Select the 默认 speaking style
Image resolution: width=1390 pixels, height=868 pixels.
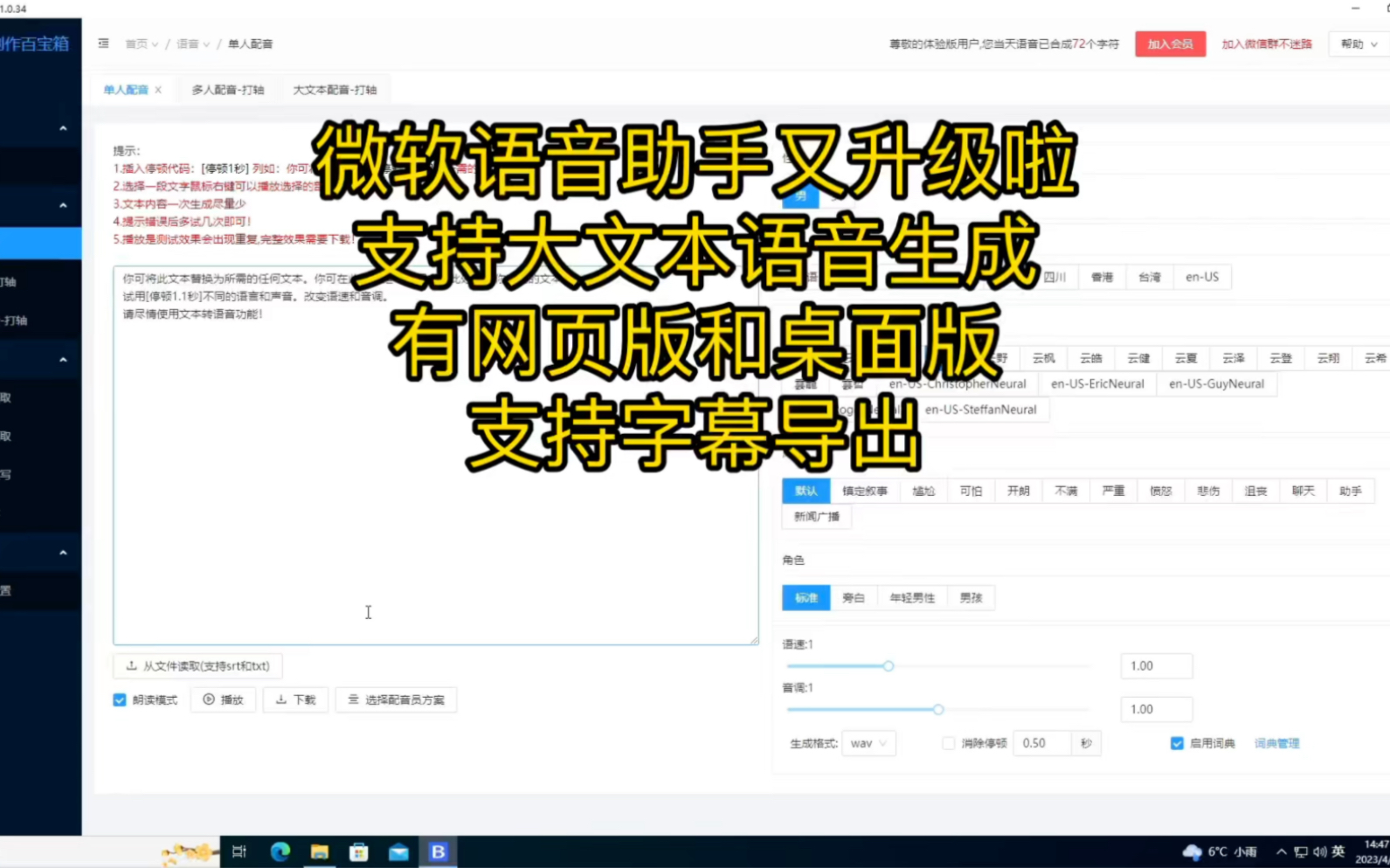[x=806, y=491]
